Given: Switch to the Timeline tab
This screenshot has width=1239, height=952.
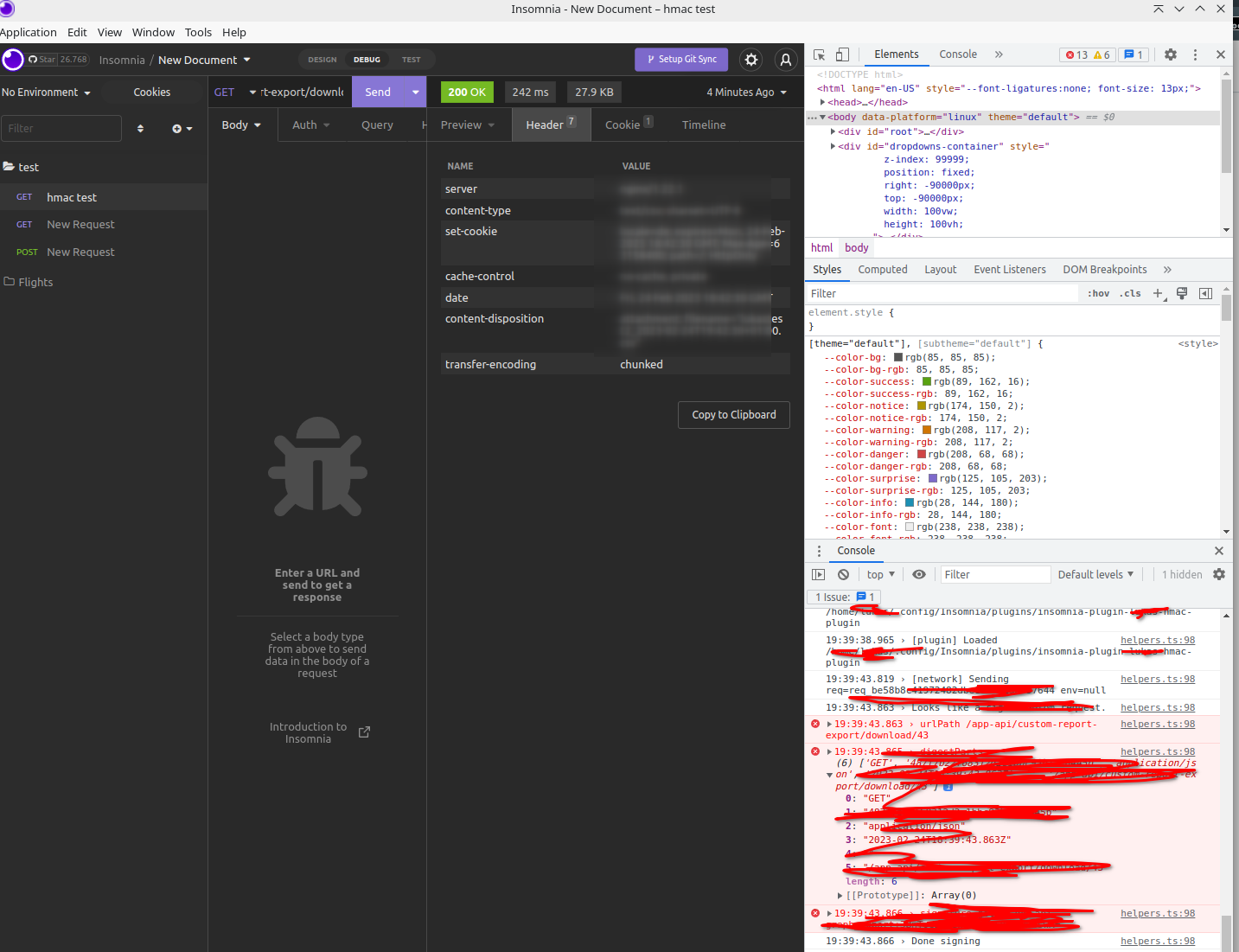Looking at the screenshot, I should (703, 125).
